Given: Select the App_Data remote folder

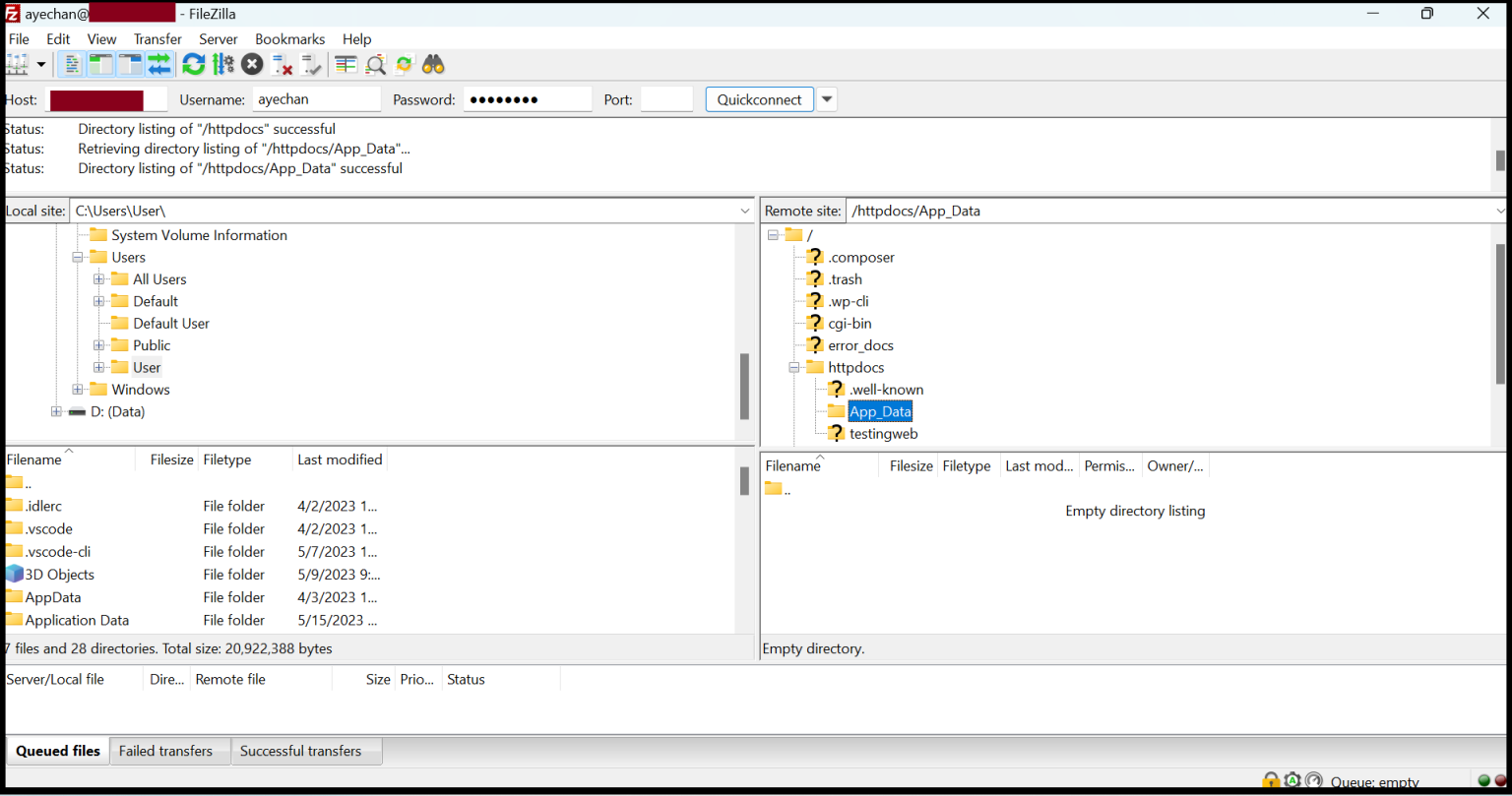Looking at the screenshot, I should 880,411.
